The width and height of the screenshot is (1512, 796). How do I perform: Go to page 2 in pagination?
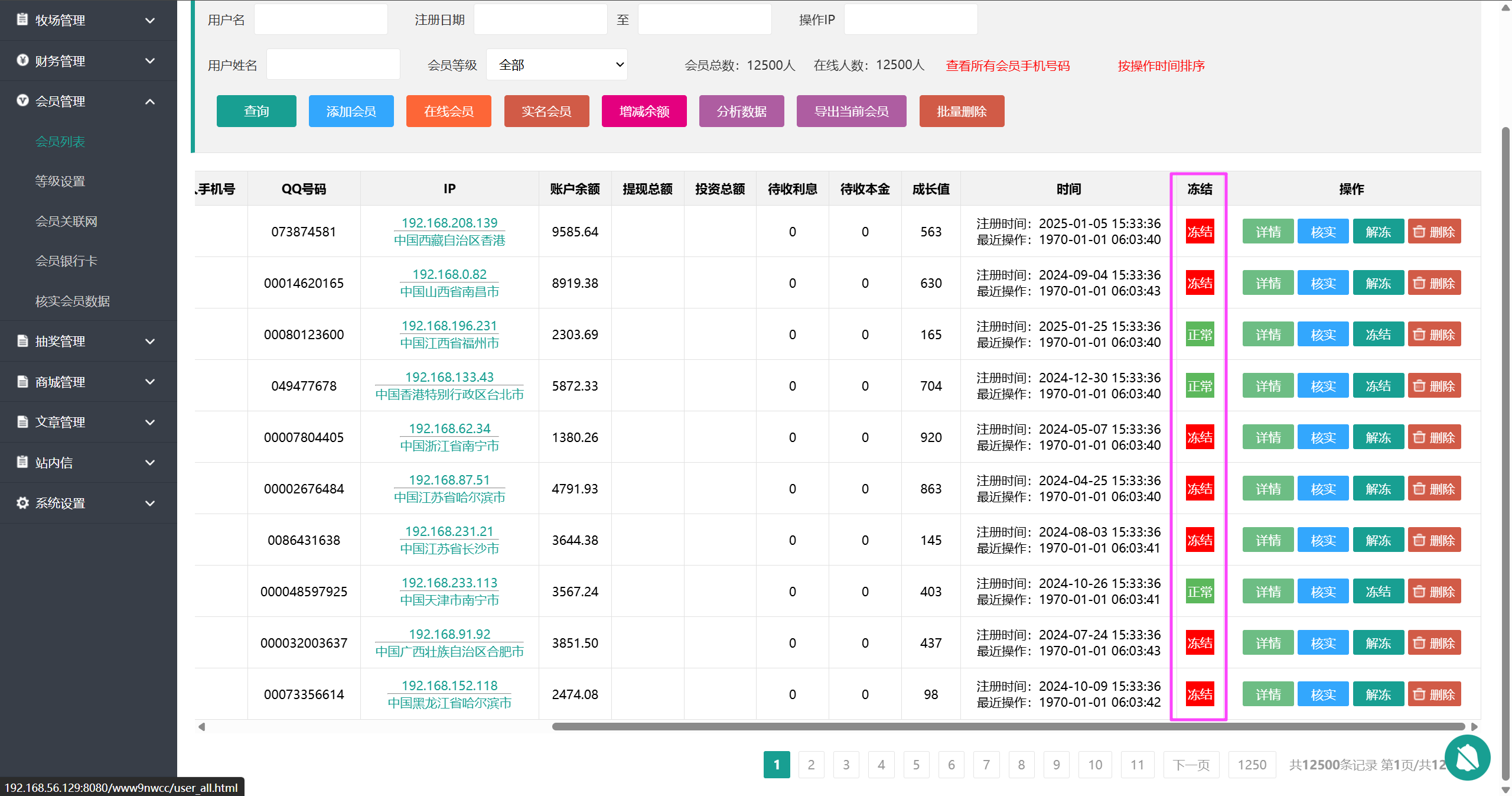coord(812,765)
